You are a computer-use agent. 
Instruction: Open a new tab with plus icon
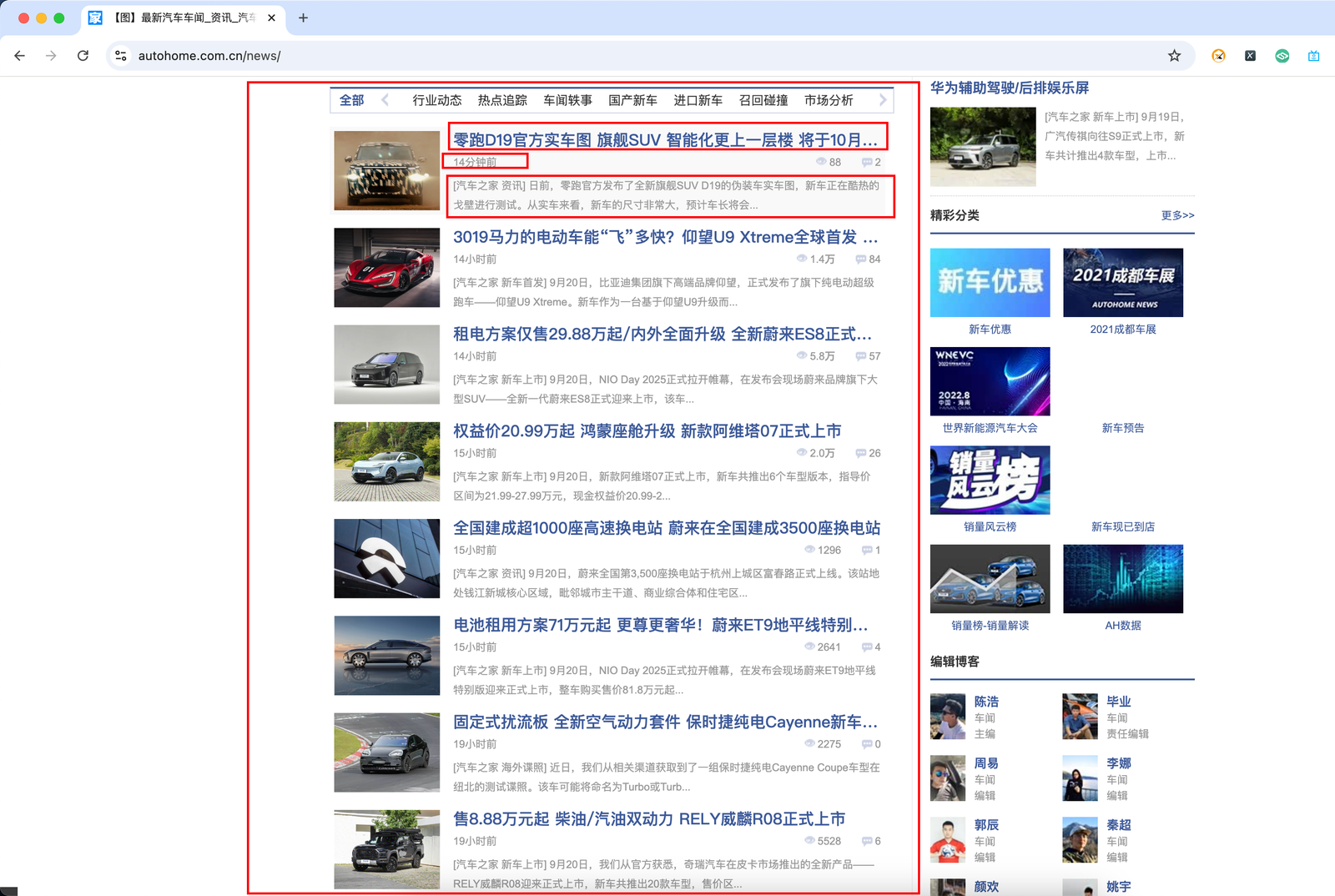303,18
